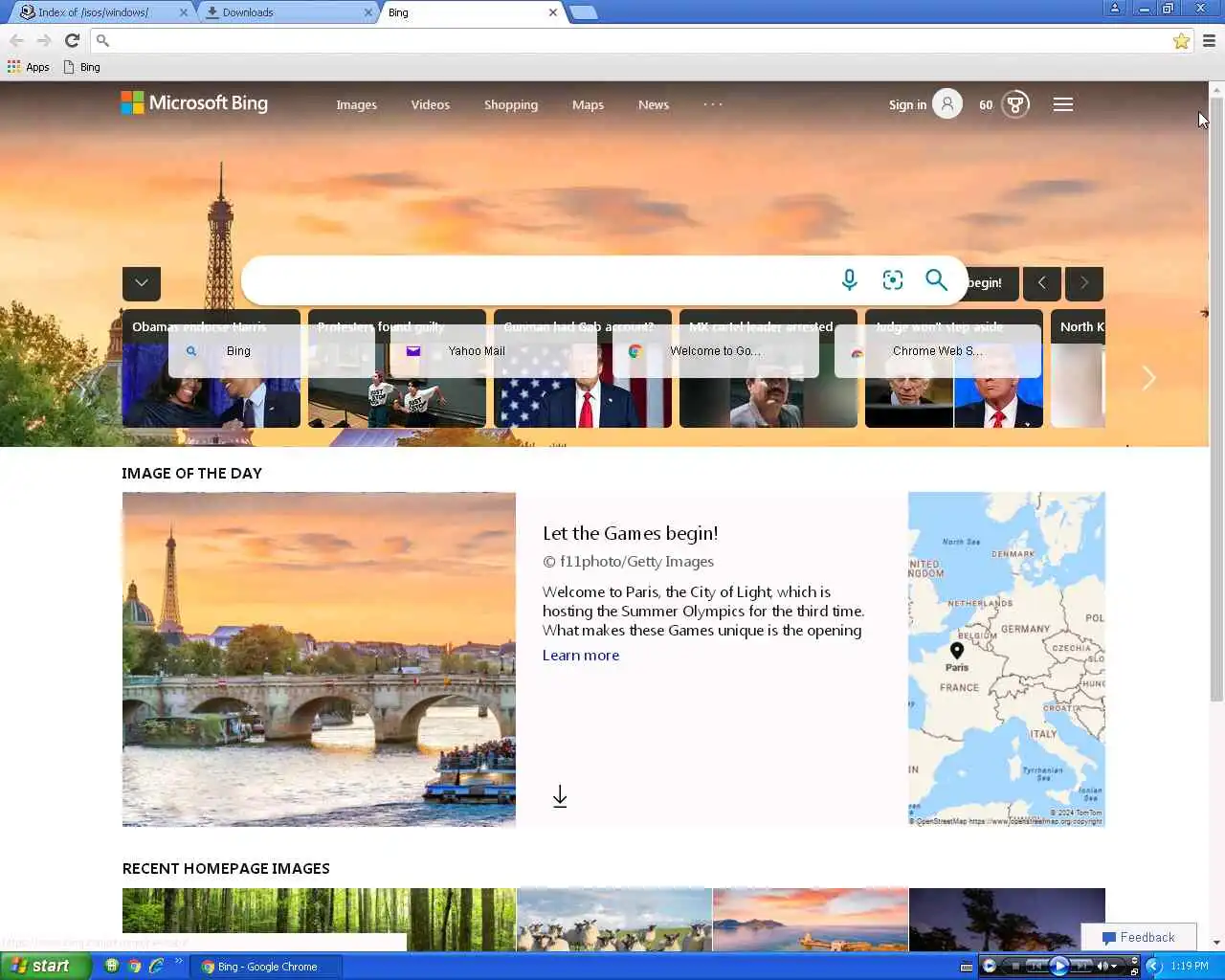Click the Sign in avatar icon
Screen dimensions: 1225x980
[x=947, y=104]
